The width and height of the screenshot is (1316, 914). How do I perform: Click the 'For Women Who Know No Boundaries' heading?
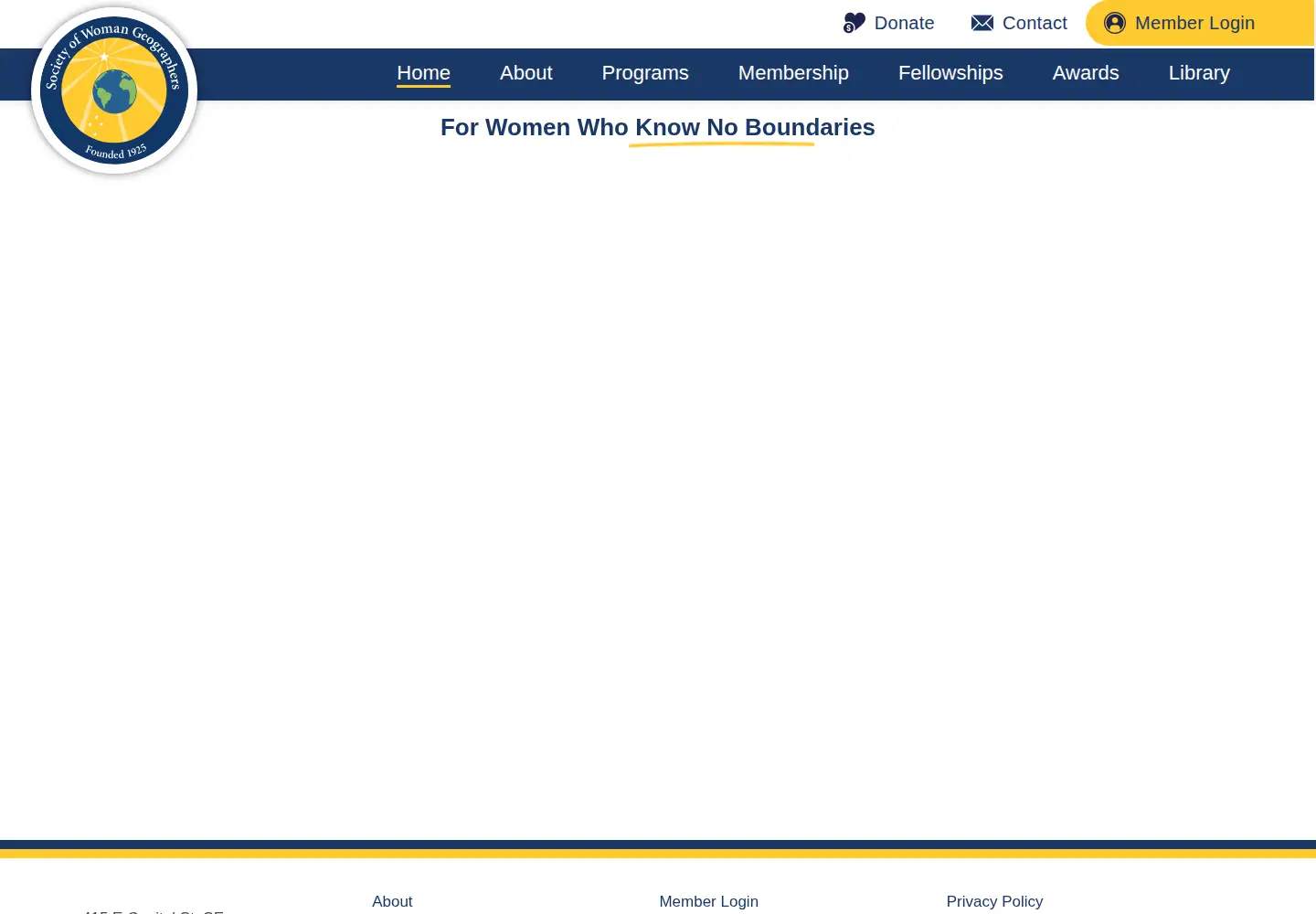click(x=658, y=127)
